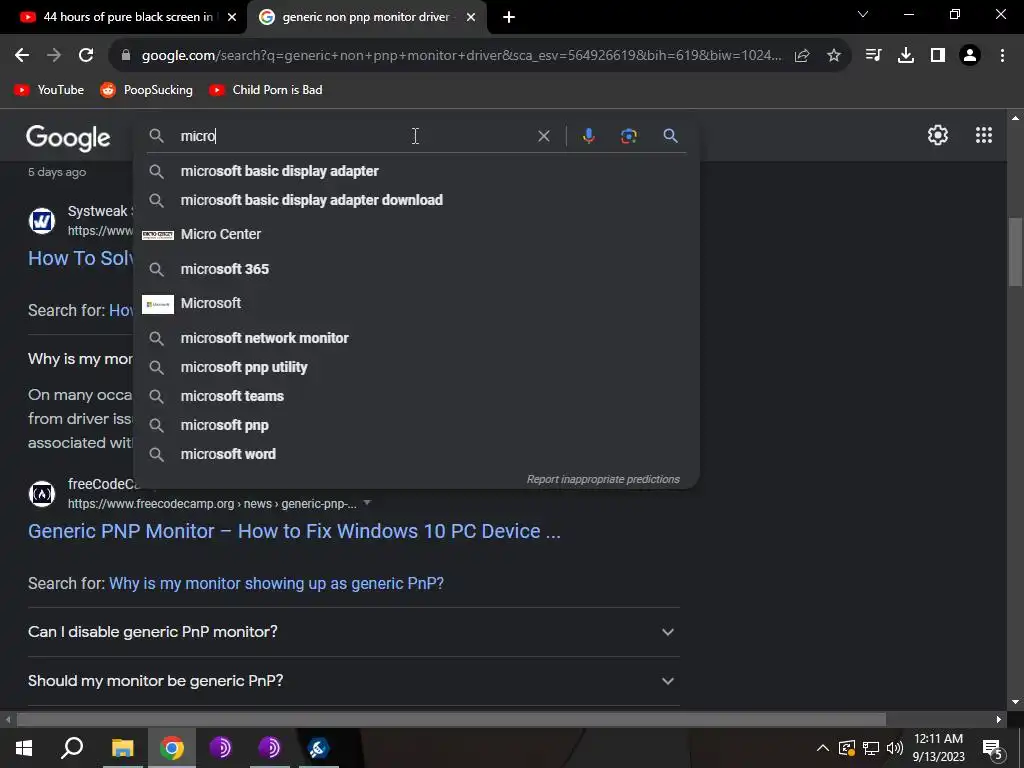
Task: Open the YouTube bookmark
Action: [49, 90]
